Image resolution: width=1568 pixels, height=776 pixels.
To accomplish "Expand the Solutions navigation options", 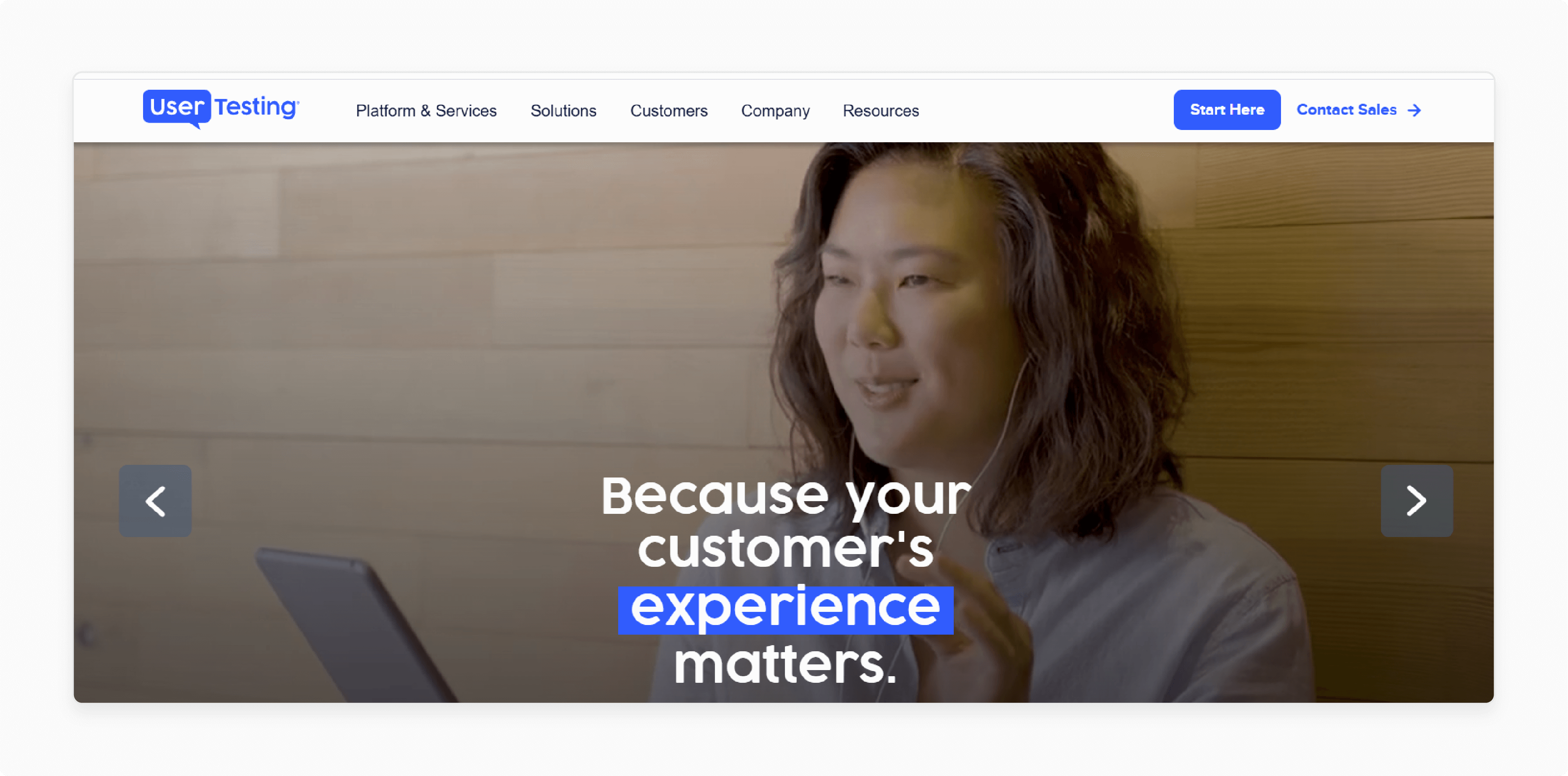I will 563,110.
